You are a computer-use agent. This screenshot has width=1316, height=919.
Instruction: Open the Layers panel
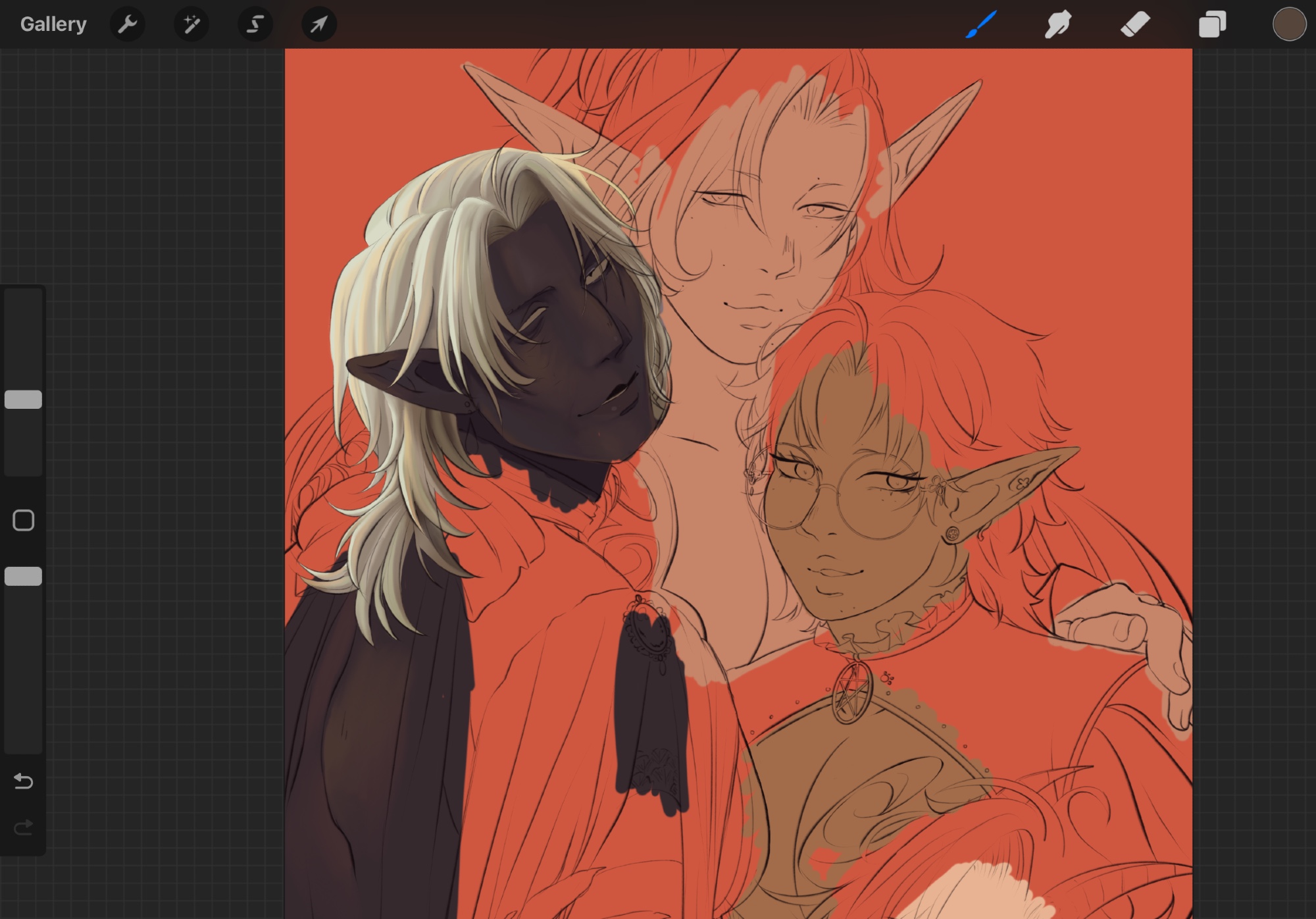point(1212,24)
